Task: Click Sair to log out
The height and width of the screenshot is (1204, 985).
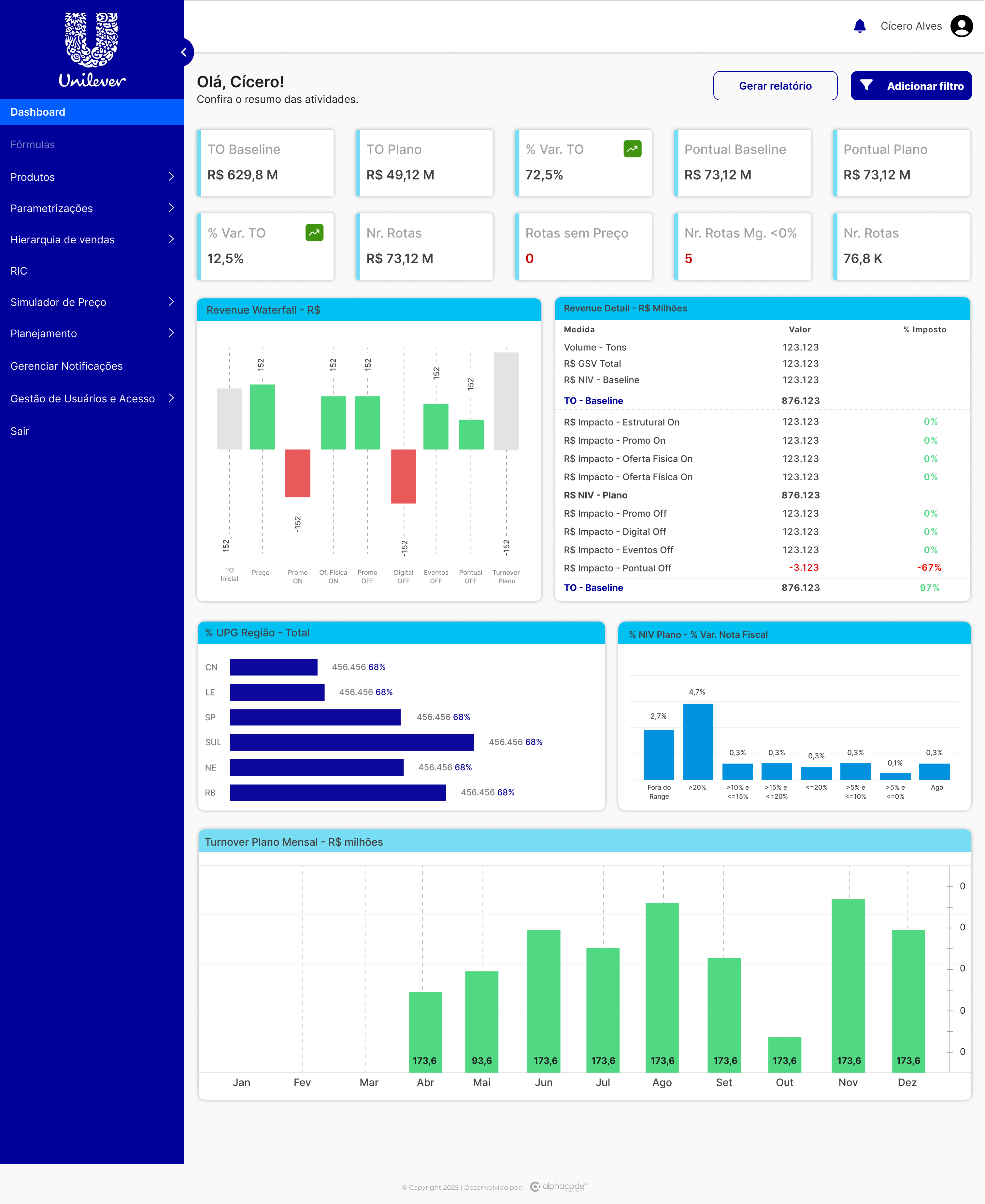Action: [x=20, y=431]
